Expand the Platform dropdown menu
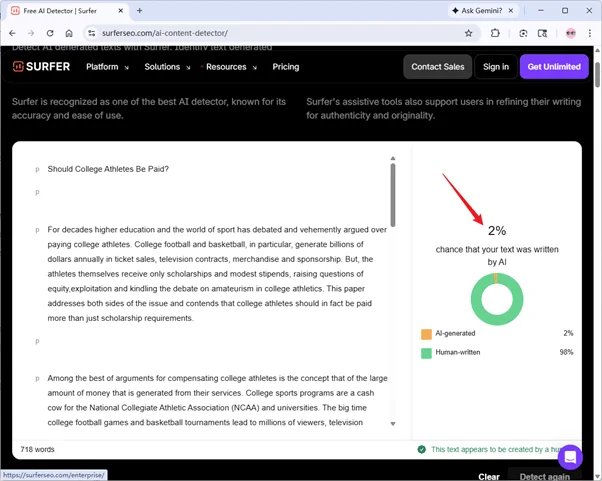This screenshot has height=481, width=602. pos(107,67)
